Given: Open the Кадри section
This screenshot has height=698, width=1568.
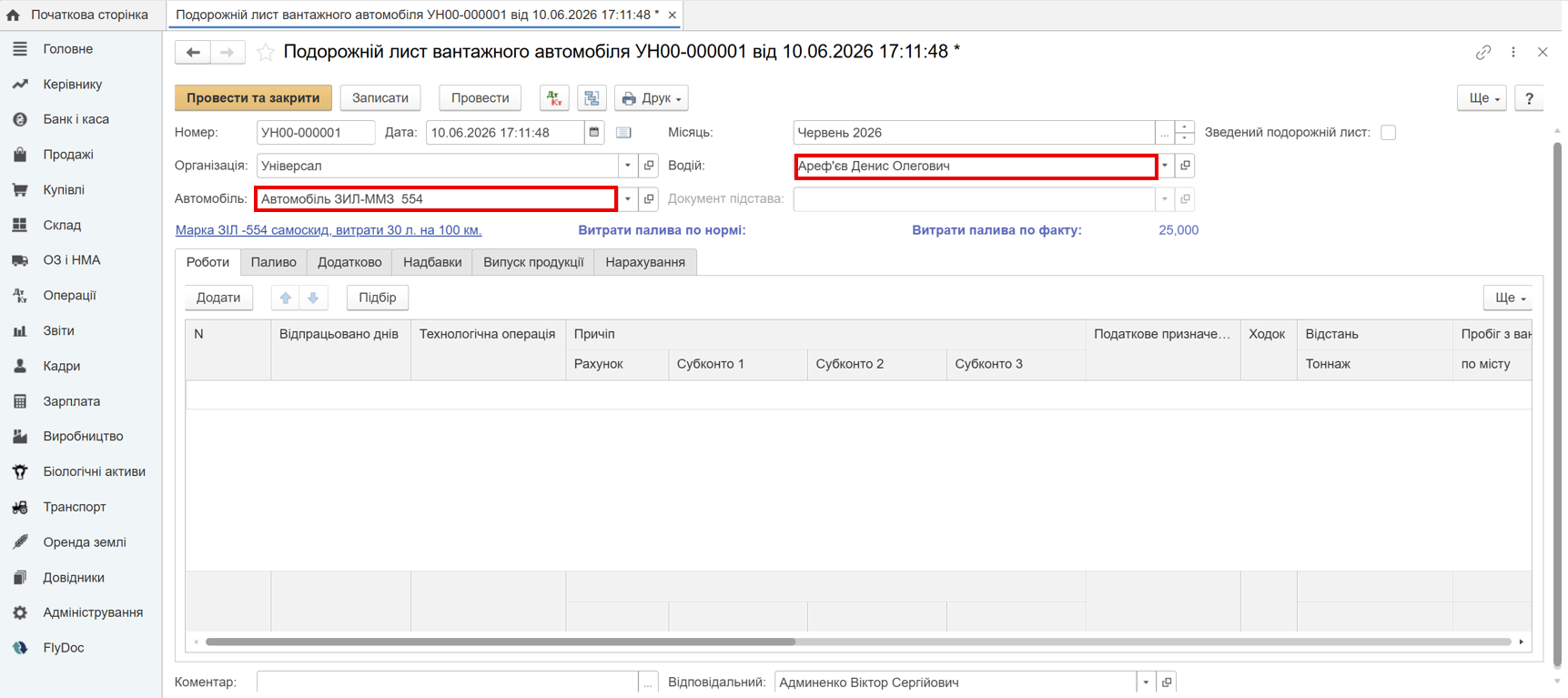Looking at the screenshot, I should click(61, 366).
